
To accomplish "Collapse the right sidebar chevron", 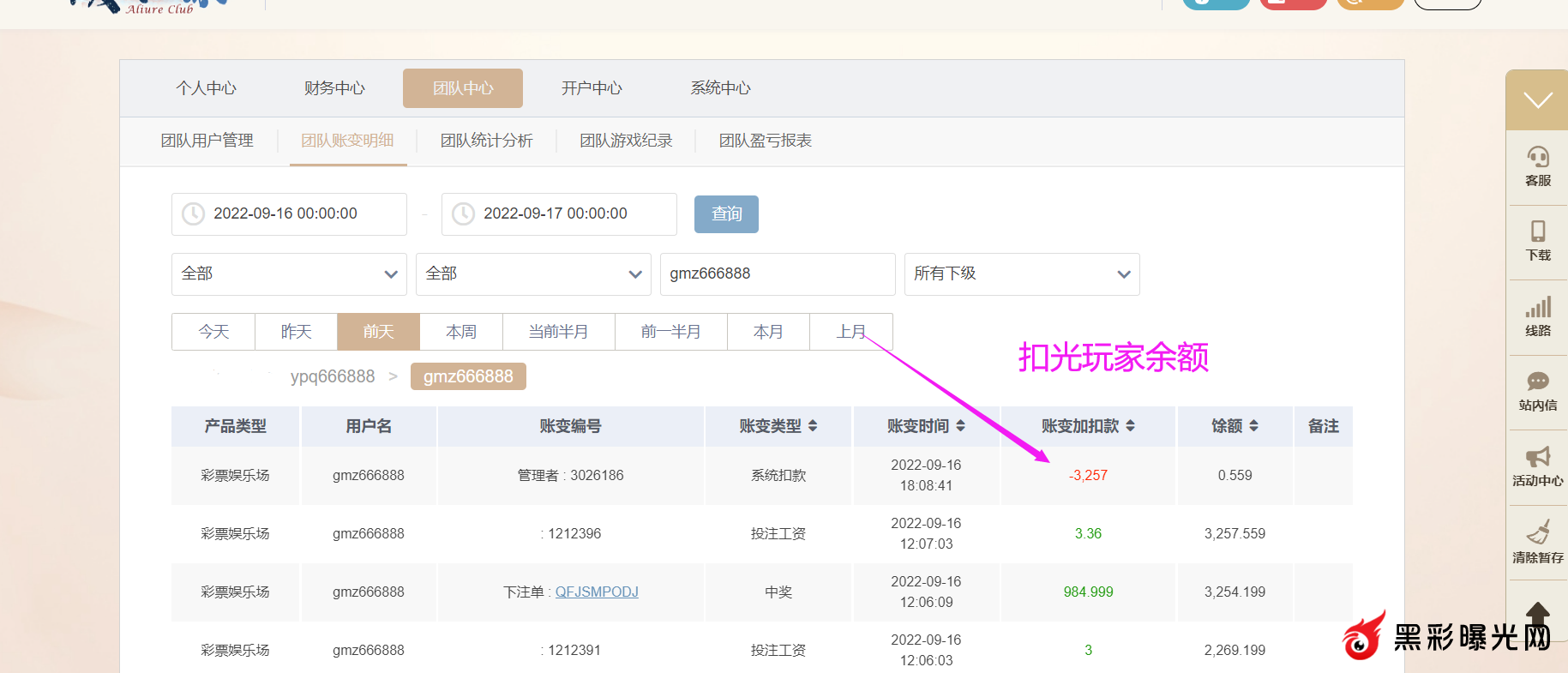I will tap(1537, 100).
